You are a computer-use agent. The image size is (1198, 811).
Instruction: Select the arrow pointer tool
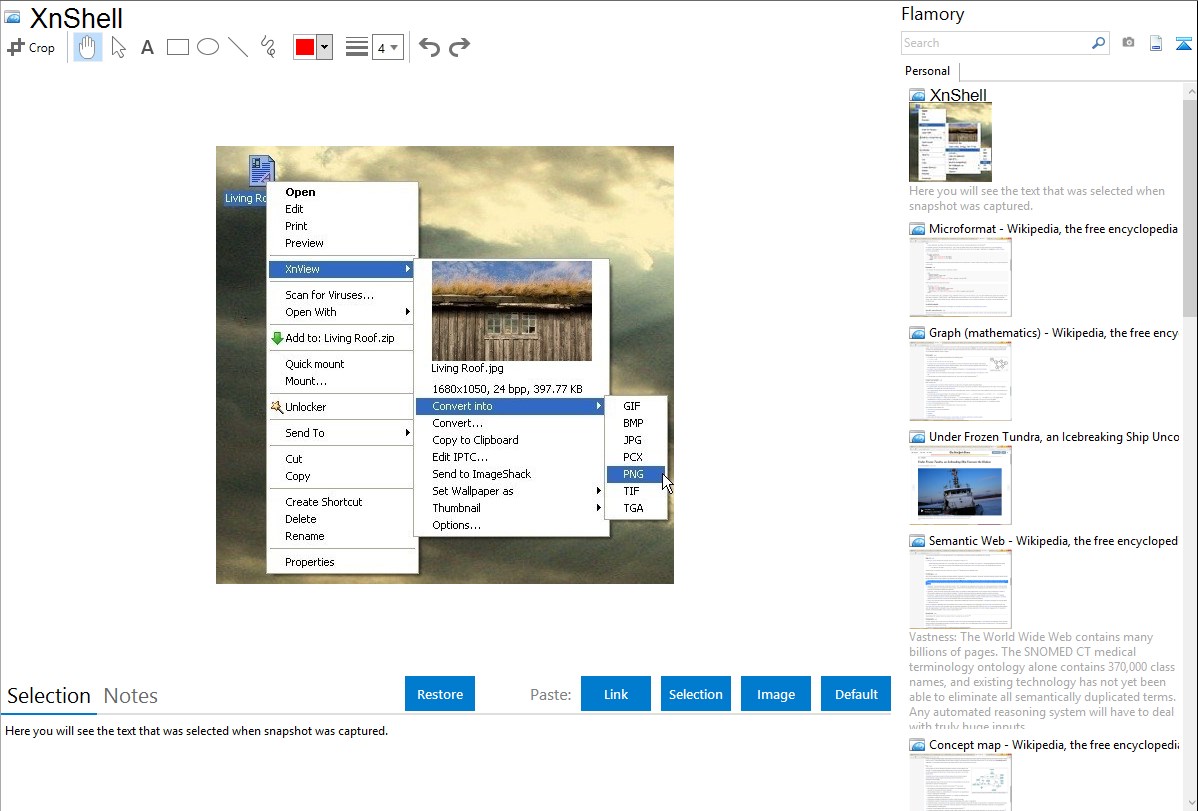[118, 47]
